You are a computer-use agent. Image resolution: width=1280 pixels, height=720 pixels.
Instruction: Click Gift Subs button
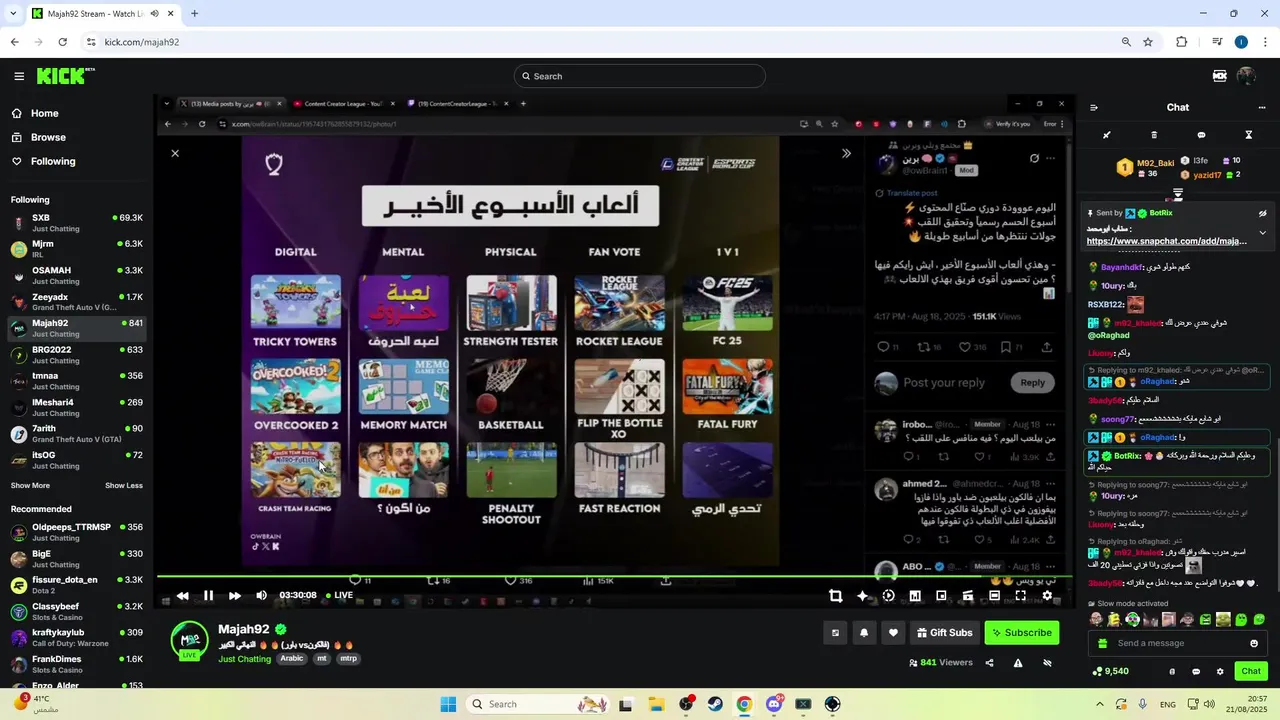944,632
